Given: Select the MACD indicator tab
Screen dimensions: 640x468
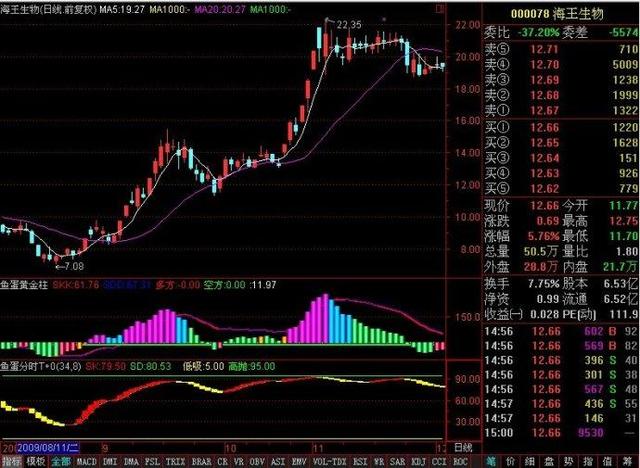Looking at the screenshot, I should [x=87, y=462].
